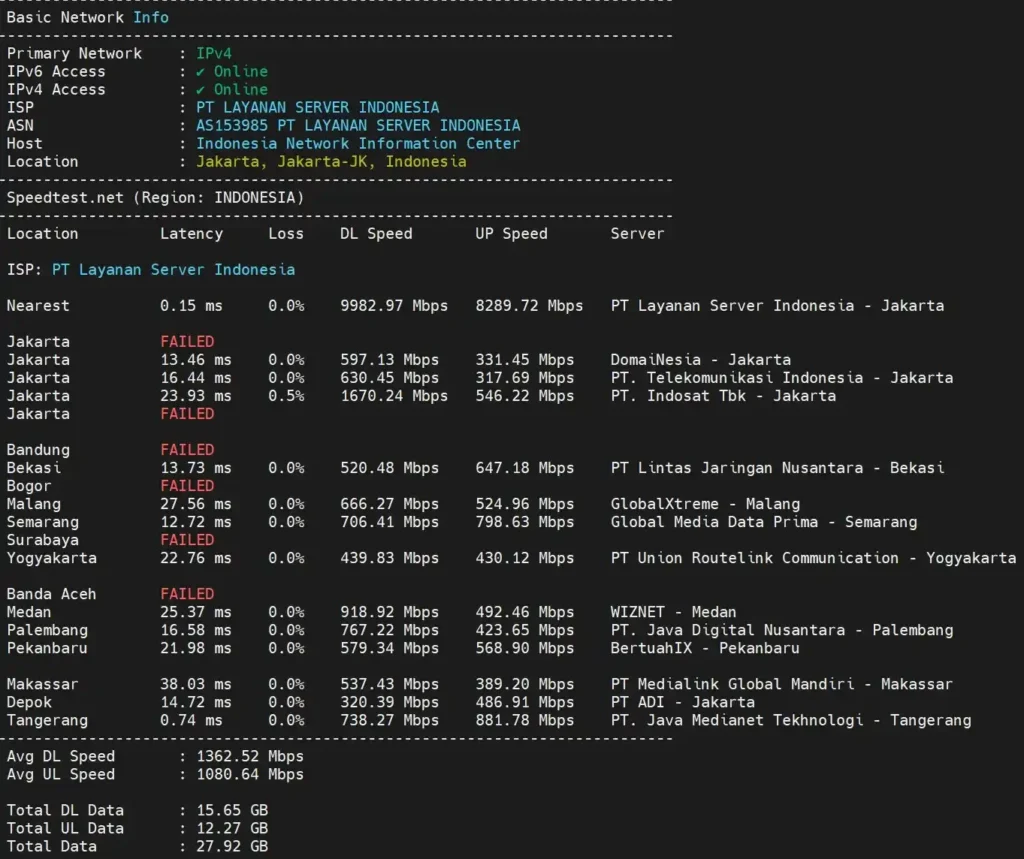The height and width of the screenshot is (859, 1024).
Task: Select server "PT Union Routelink Communication - Yogyakarta"
Action: tap(814, 559)
